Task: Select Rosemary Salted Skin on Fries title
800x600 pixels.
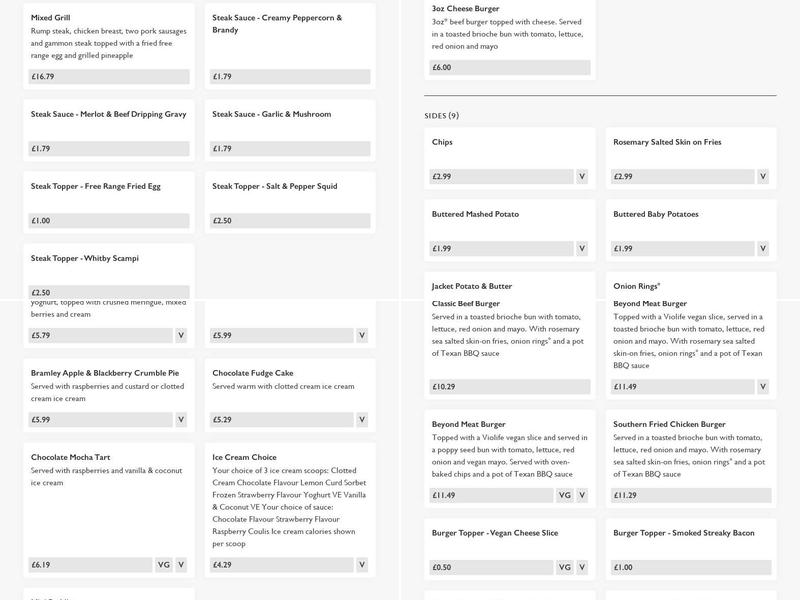Action: (667, 142)
